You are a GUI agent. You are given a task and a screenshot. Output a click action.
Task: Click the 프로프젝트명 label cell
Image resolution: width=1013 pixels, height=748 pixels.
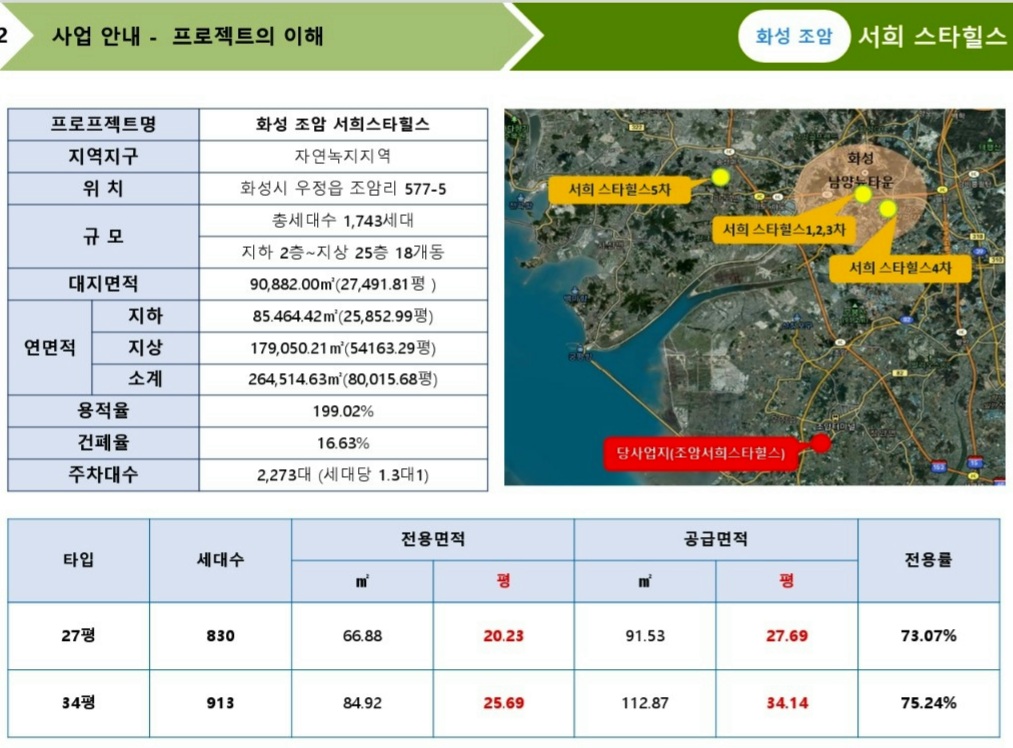(x=103, y=124)
